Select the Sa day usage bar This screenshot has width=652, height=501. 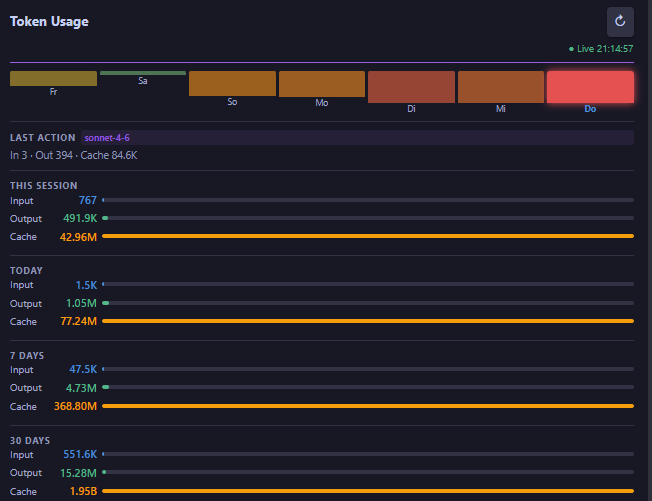click(x=143, y=73)
